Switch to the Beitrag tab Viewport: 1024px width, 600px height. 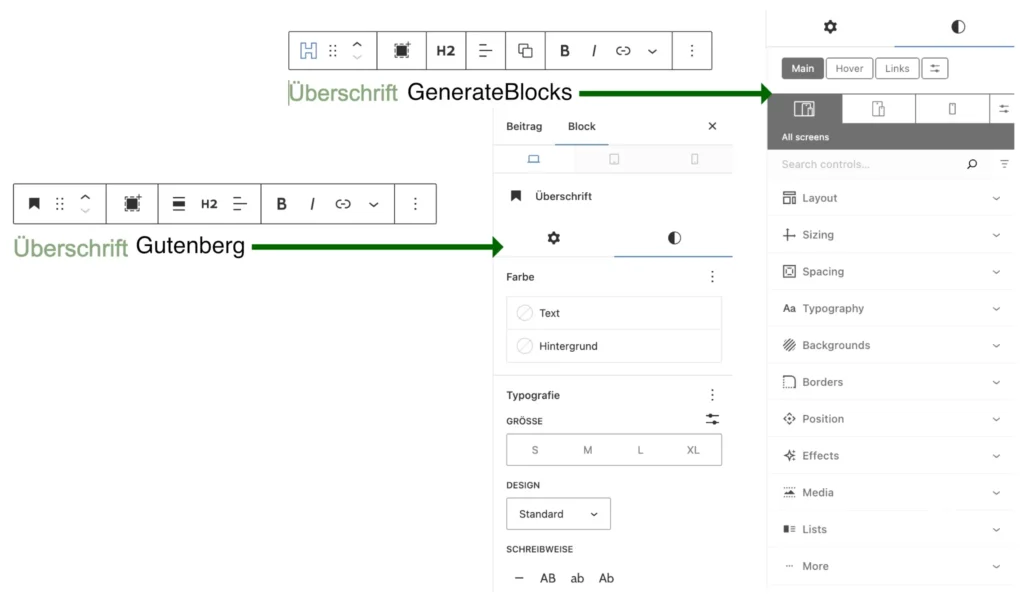click(524, 127)
